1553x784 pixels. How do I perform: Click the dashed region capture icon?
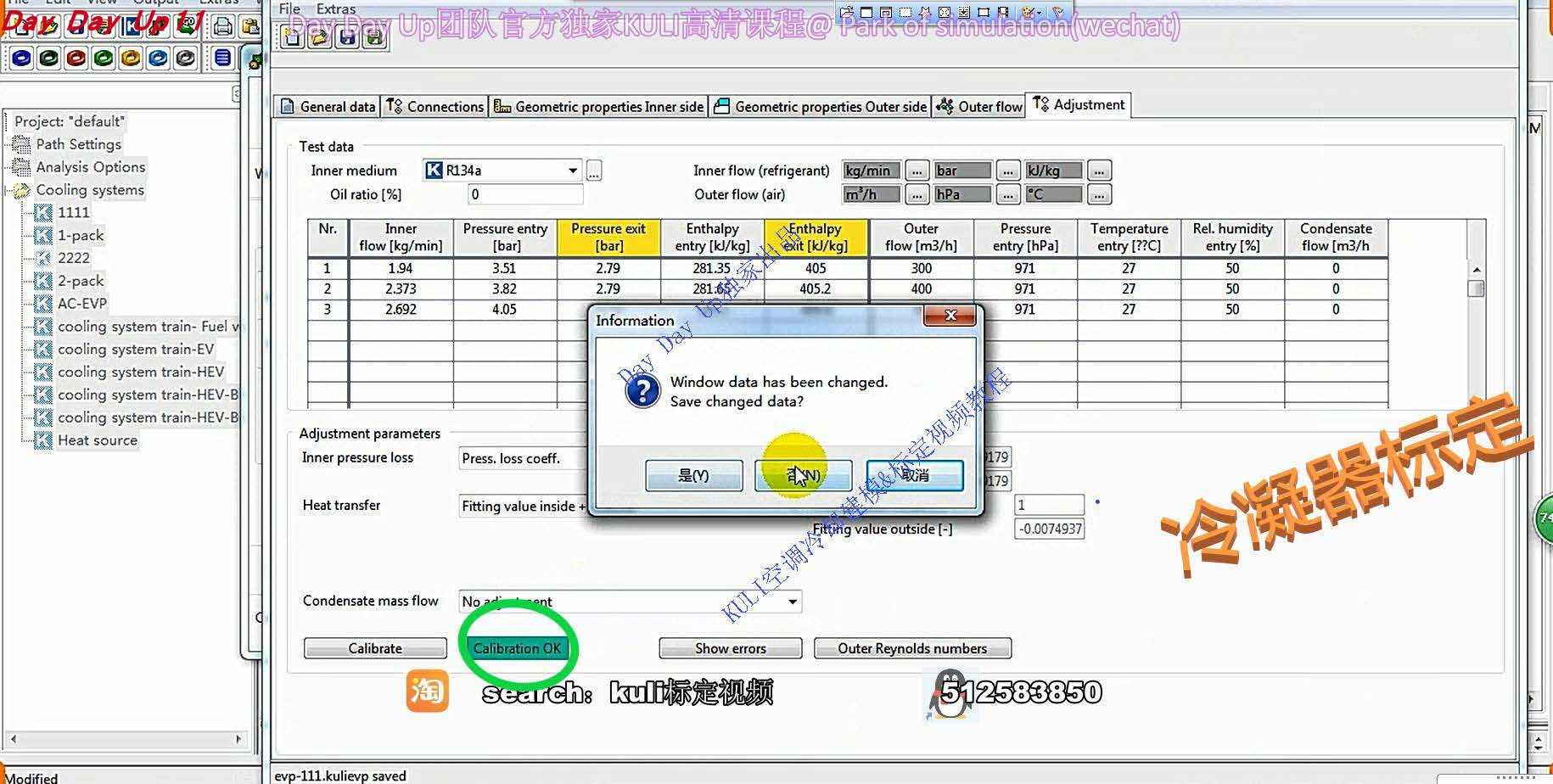(905, 12)
